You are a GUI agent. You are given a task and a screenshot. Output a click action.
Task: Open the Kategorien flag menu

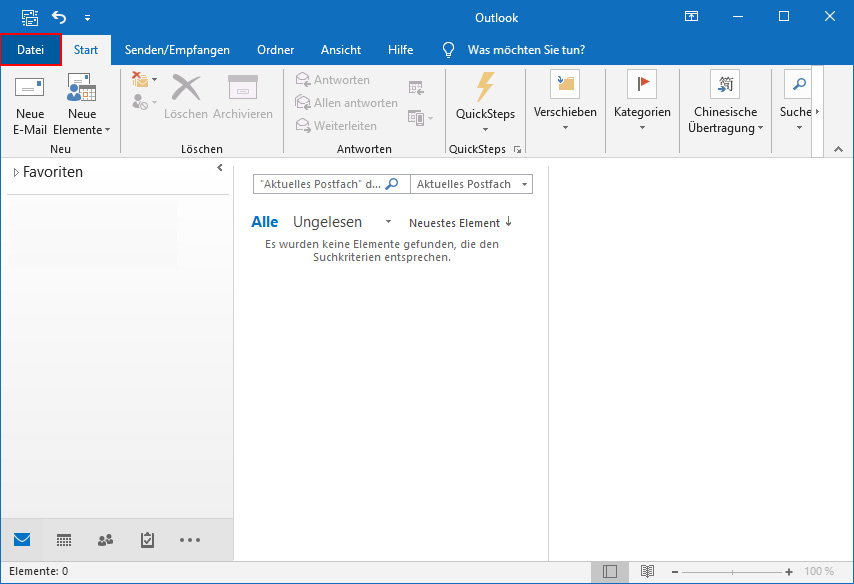pyautogui.click(x=642, y=102)
